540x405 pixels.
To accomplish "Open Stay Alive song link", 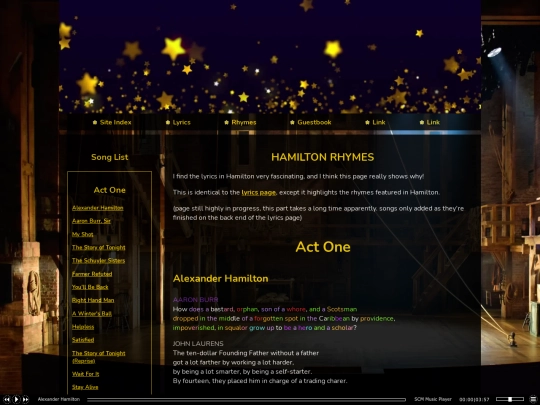I will pyautogui.click(x=85, y=387).
